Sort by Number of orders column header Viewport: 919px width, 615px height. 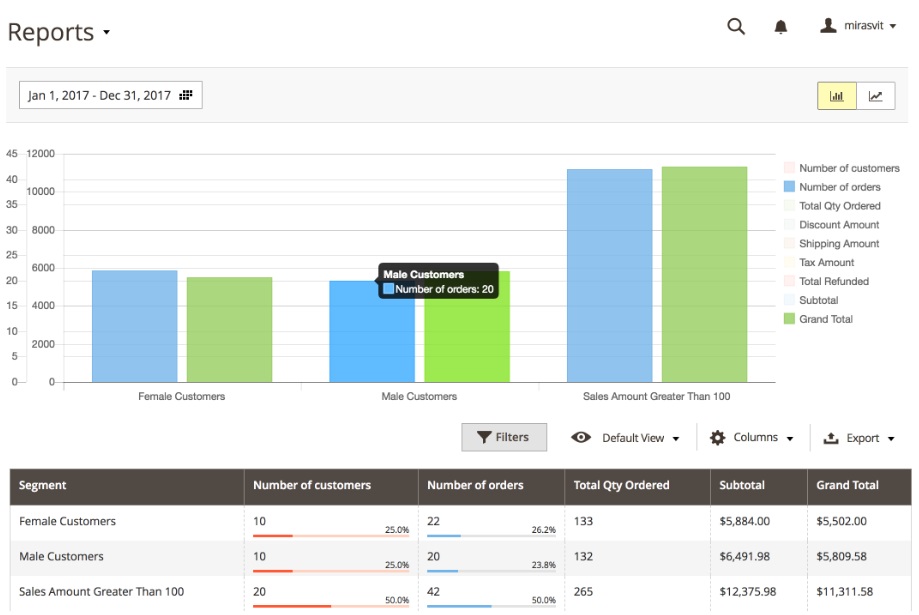coord(475,485)
